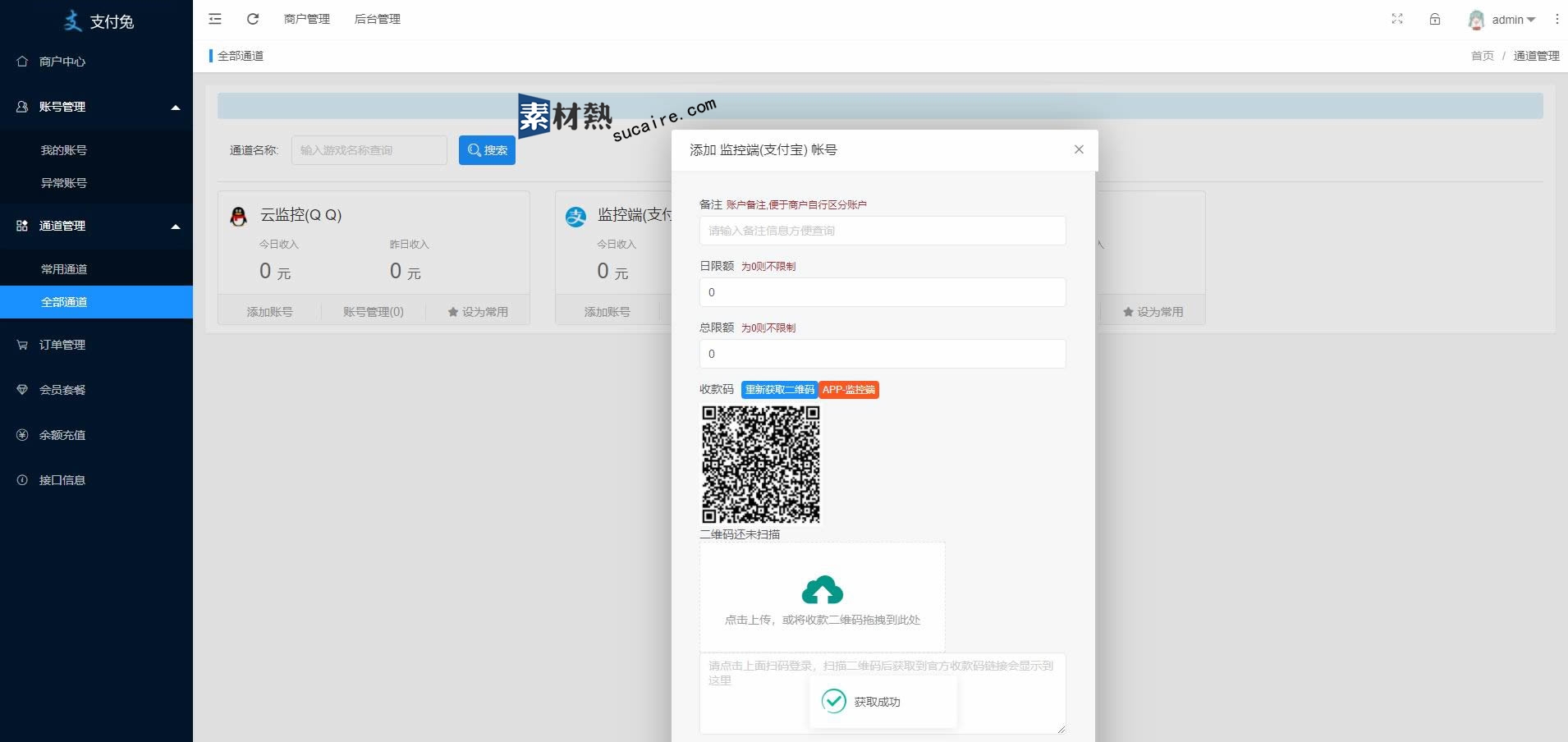Focus the 备注 input field
This screenshot has height=742, width=1568.
pyautogui.click(x=883, y=231)
